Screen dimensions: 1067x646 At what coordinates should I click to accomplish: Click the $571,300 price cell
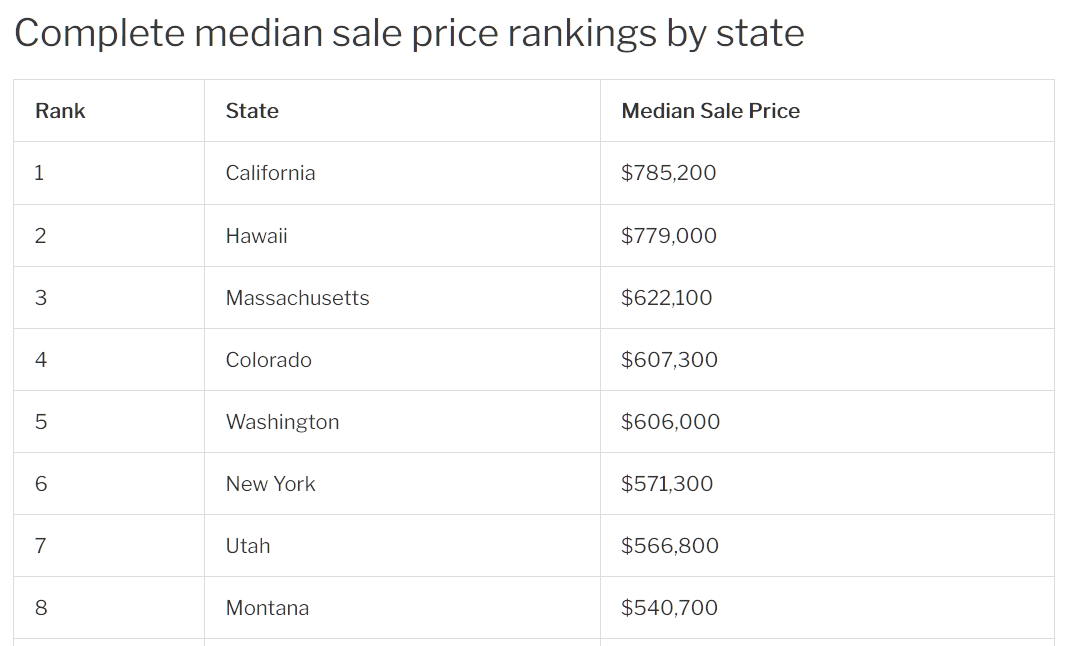667,484
